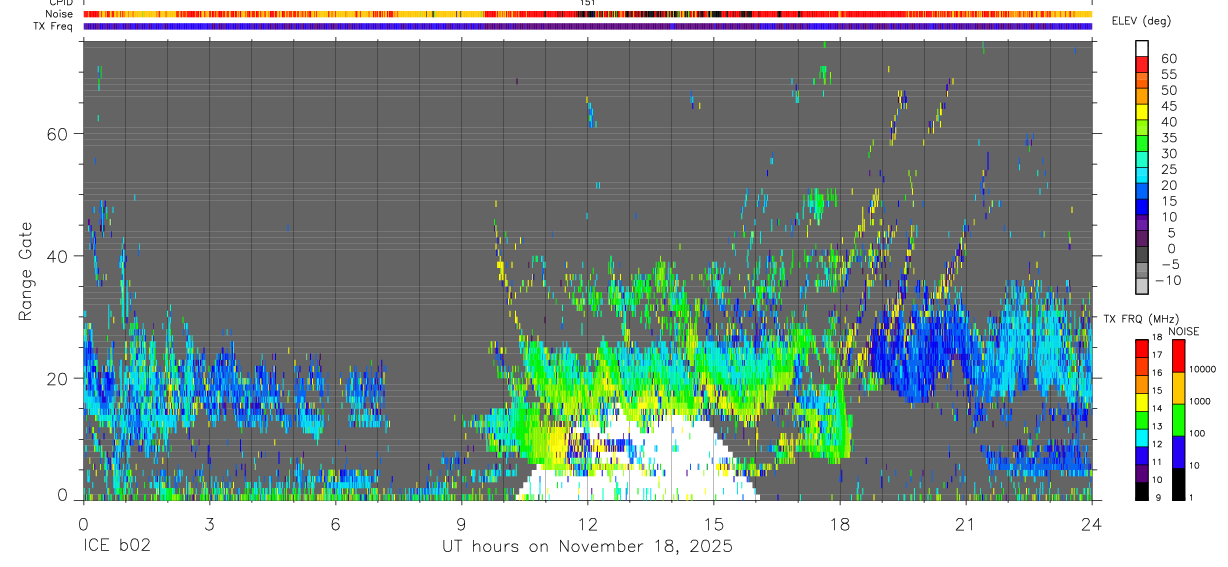The width and height of the screenshot is (1228, 567).
Task: Click the 'UT hours on November 18, 2025' label
Action: pyautogui.click(x=588, y=547)
